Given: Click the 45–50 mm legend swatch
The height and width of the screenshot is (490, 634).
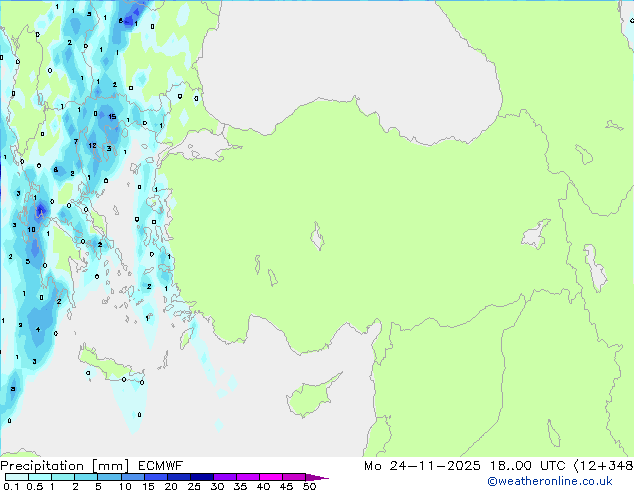Looking at the screenshot, I should (294, 477).
